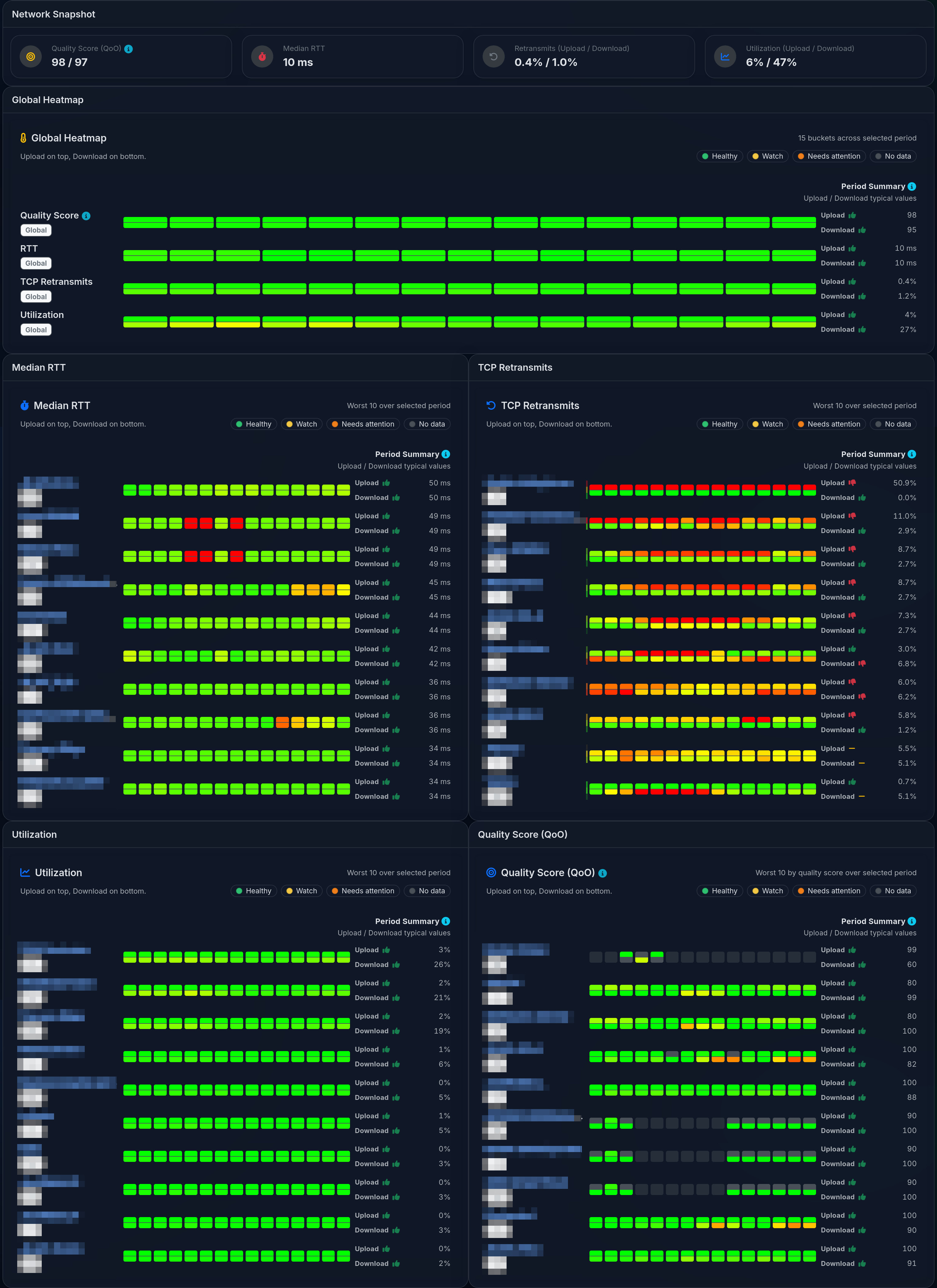
Task: Collapse the Network Snapshot section header
Action: pos(53,14)
